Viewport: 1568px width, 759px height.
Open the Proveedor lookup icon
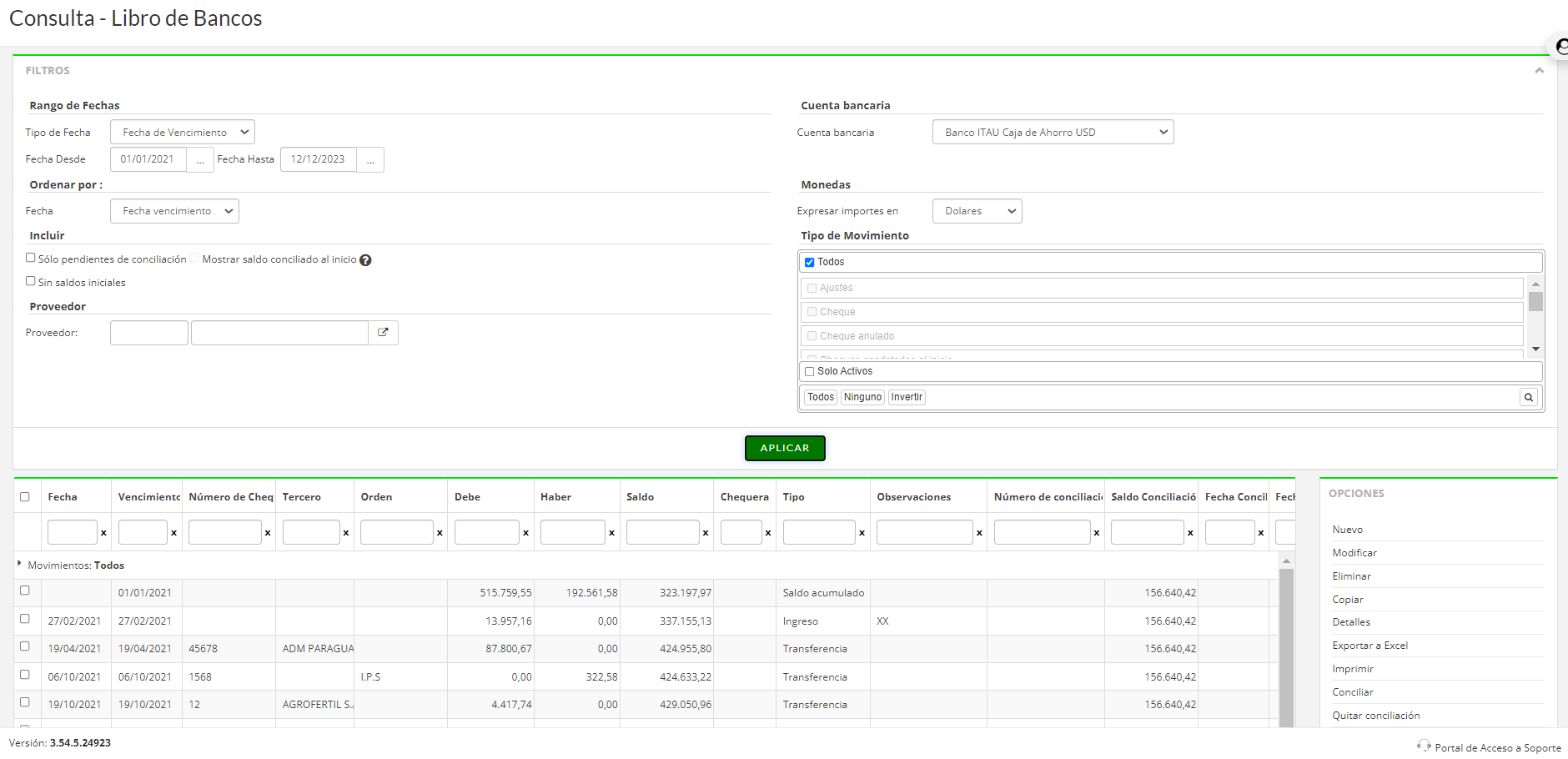[383, 333]
